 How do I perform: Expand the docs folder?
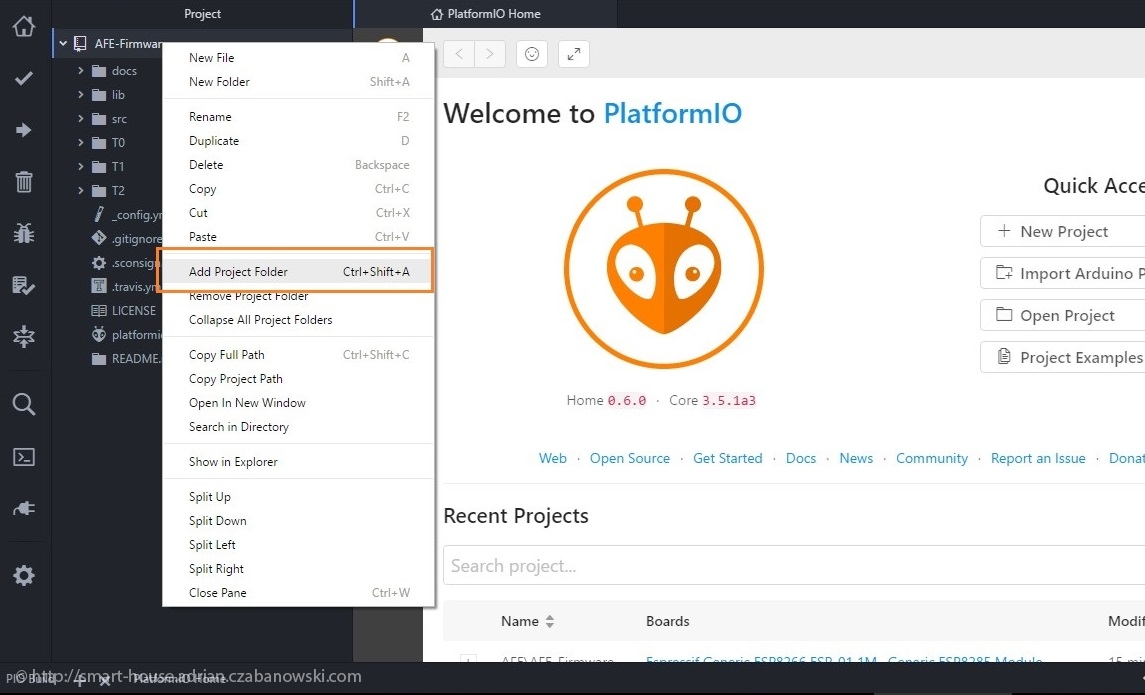tap(80, 71)
